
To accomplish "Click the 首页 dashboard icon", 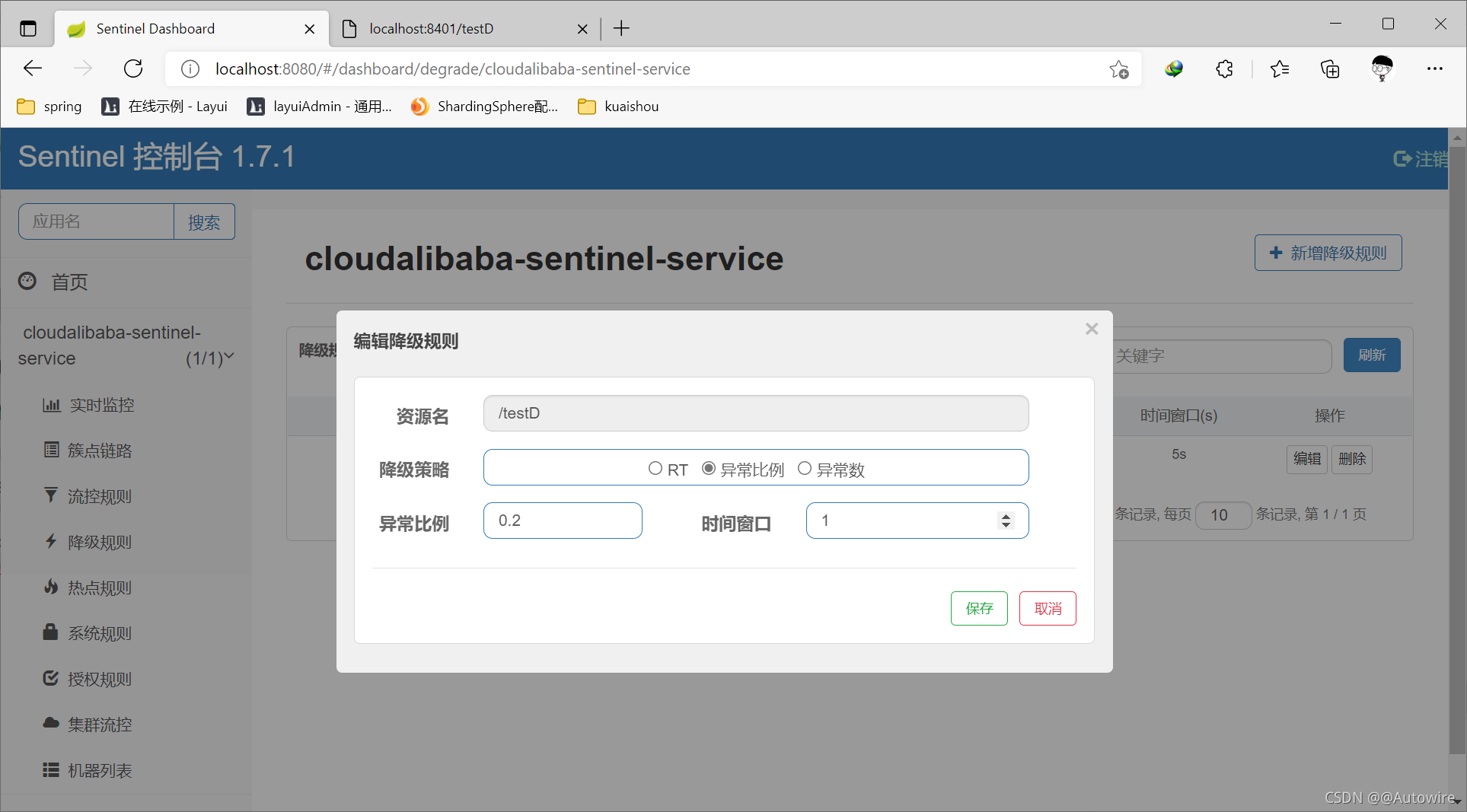I will 27,281.
